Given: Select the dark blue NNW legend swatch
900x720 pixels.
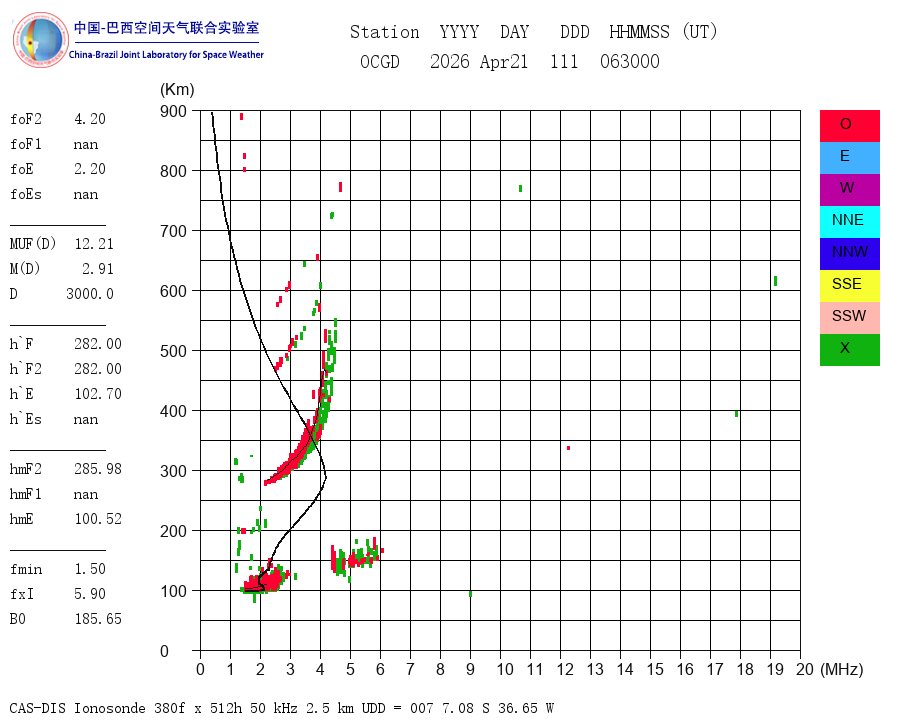Looking at the screenshot, I should 849,254.
